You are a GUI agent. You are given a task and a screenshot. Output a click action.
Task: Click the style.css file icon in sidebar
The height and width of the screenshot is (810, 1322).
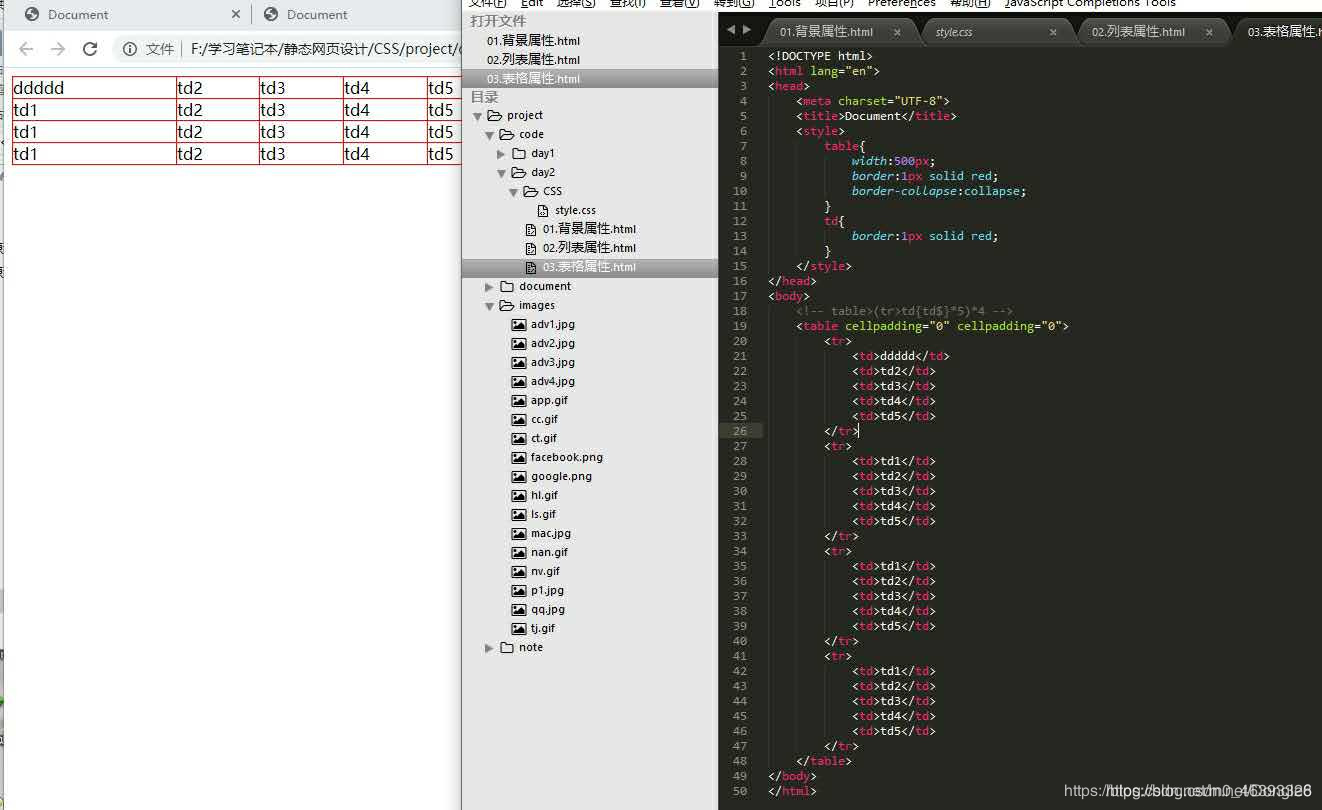[543, 211]
